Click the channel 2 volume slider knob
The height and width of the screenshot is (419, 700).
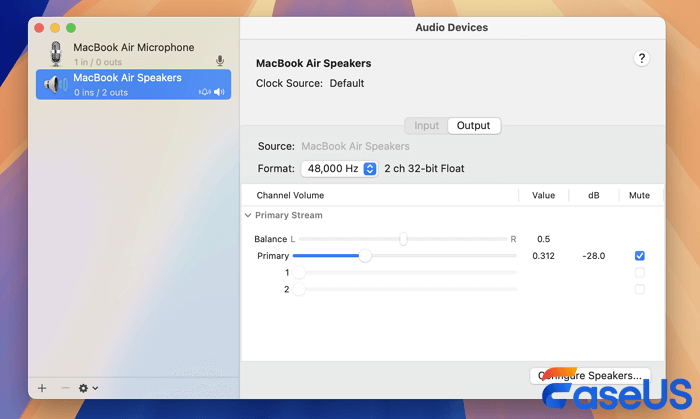click(x=299, y=289)
